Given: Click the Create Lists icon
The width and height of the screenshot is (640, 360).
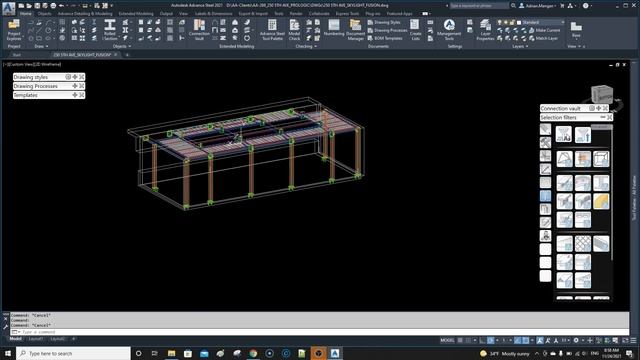Looking at the screenshot, I should tap(415, 29).
